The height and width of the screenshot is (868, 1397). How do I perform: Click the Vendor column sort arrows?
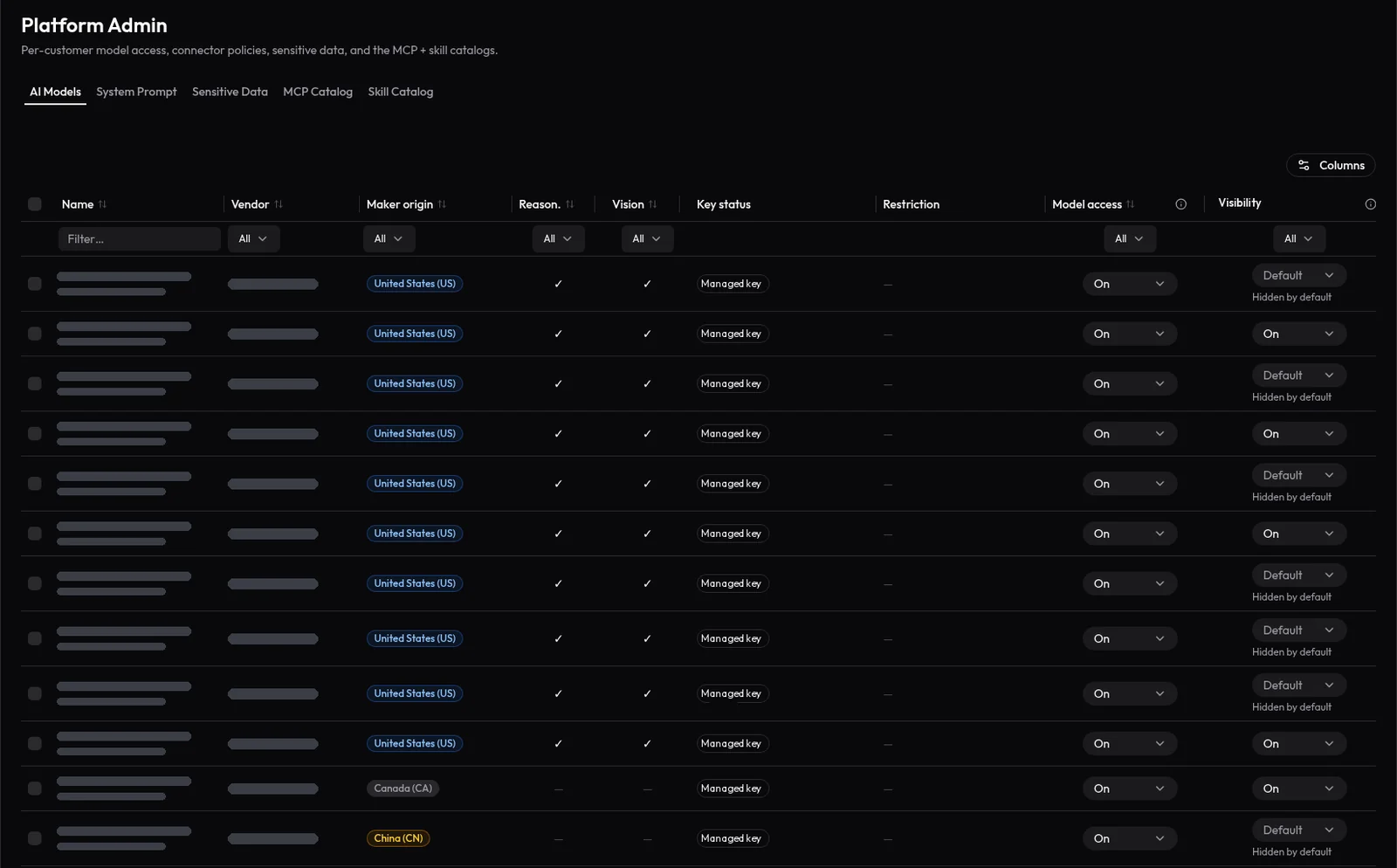[x=279, y=204]
